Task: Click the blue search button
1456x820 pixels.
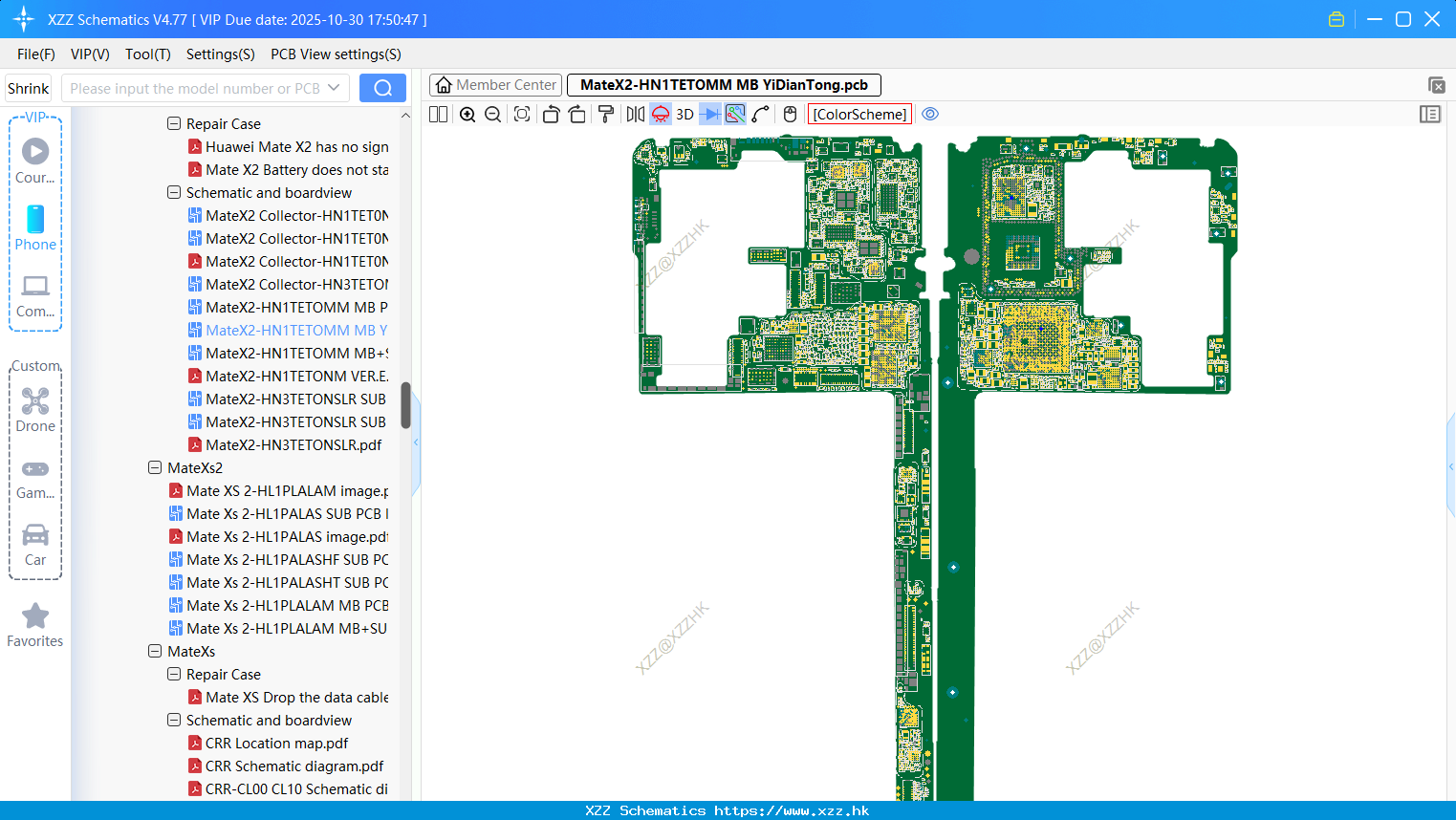Action: click(382, 88)
